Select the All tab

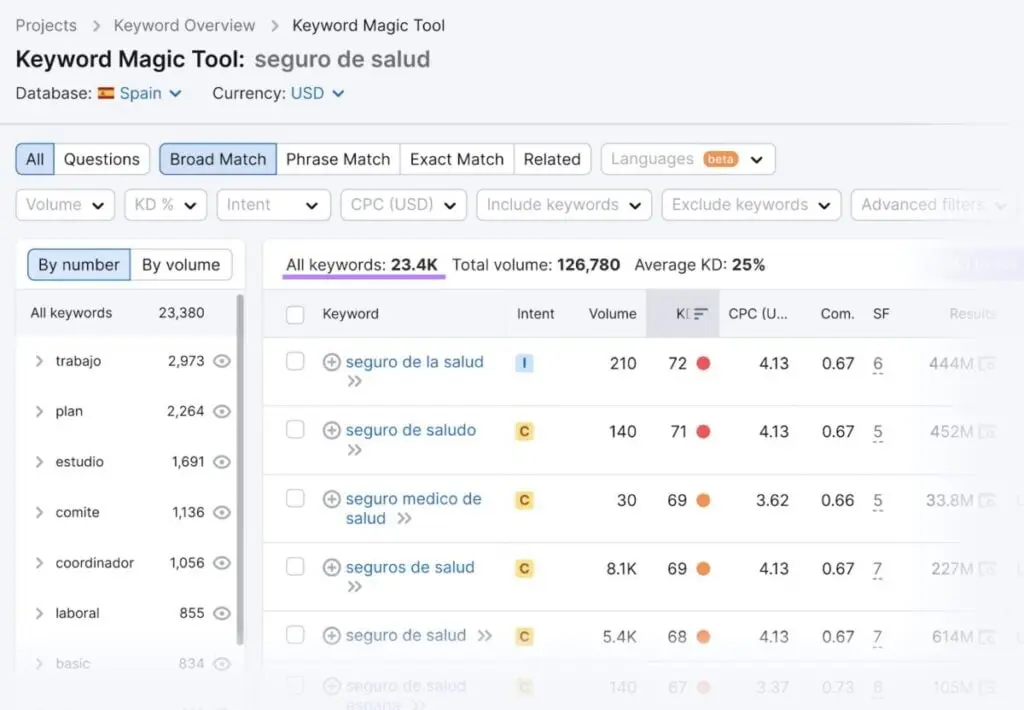(35, 159)
